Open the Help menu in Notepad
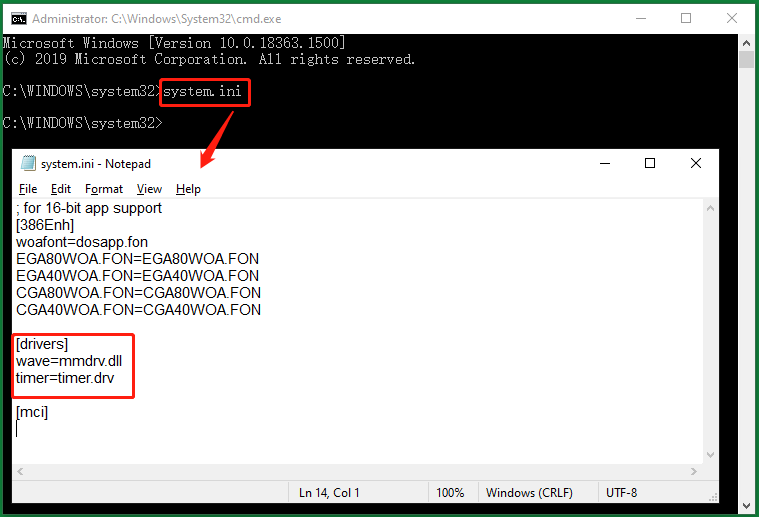Screen dimensions: 759x517 [x=188, y=189]
